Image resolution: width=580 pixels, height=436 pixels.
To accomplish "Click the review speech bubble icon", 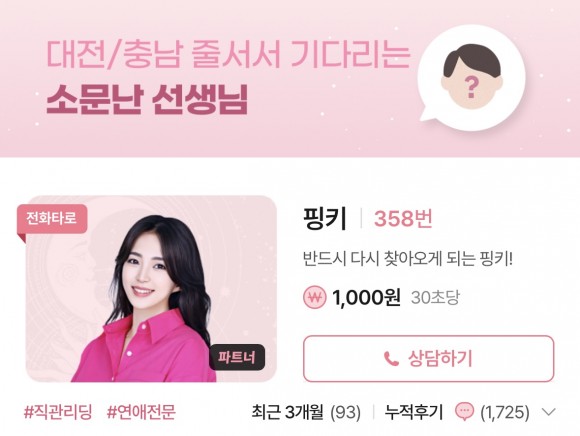I will [464, 412].
